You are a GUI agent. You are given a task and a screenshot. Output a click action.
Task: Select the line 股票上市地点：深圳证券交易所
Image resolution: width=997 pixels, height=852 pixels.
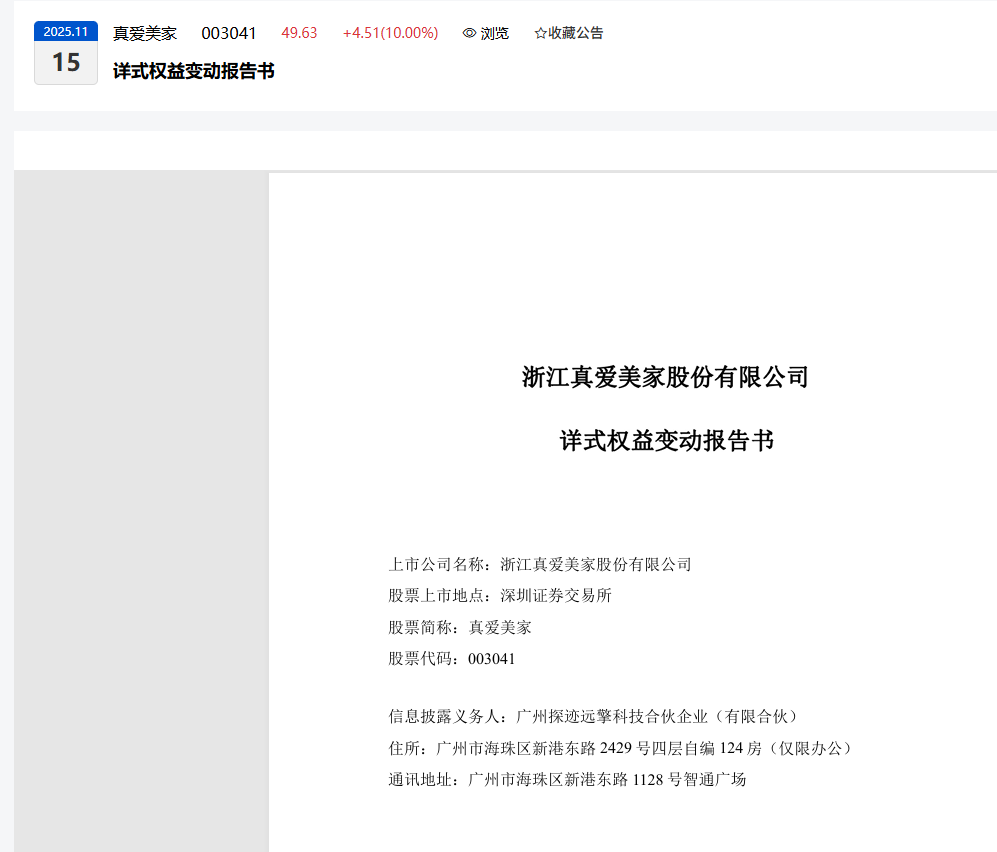[x=500, y=596]
